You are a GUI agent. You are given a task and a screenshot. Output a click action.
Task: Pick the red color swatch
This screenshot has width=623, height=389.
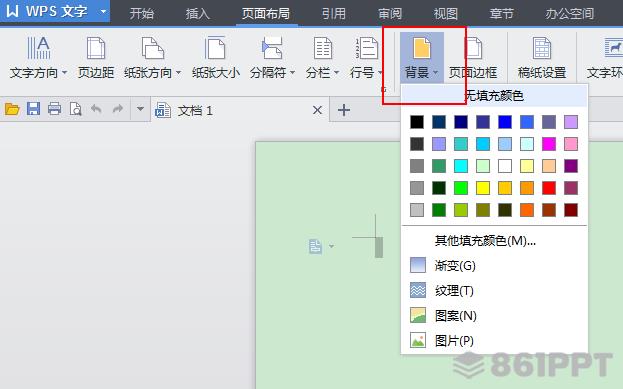click(549, 188)
